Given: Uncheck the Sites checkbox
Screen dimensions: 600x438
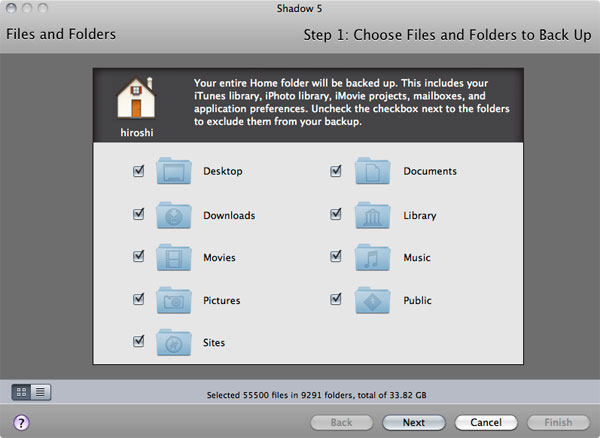Looking at the screenshot, I should [x=139, y=341].
